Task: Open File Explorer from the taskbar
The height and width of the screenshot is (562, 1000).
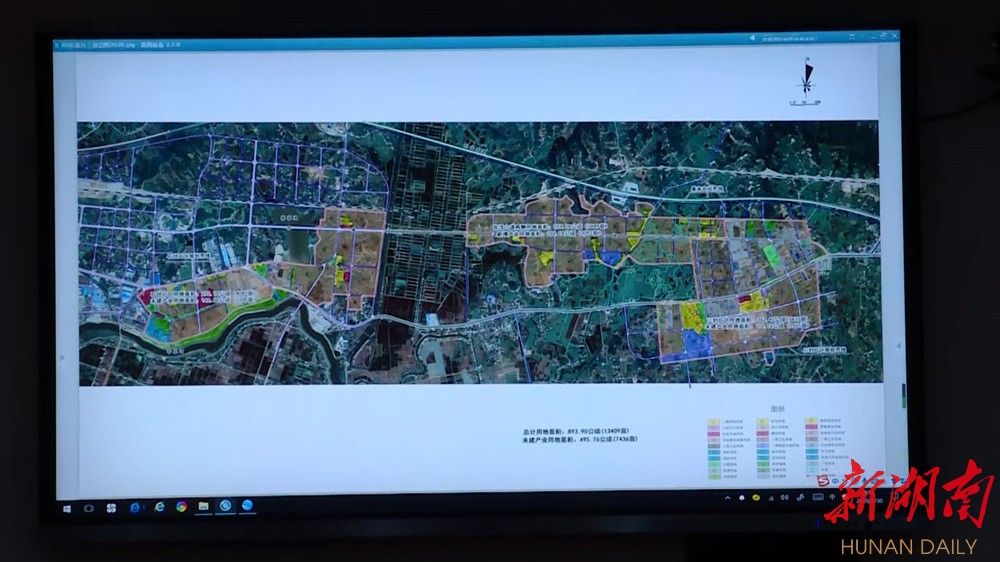Action: click(203, 507)
